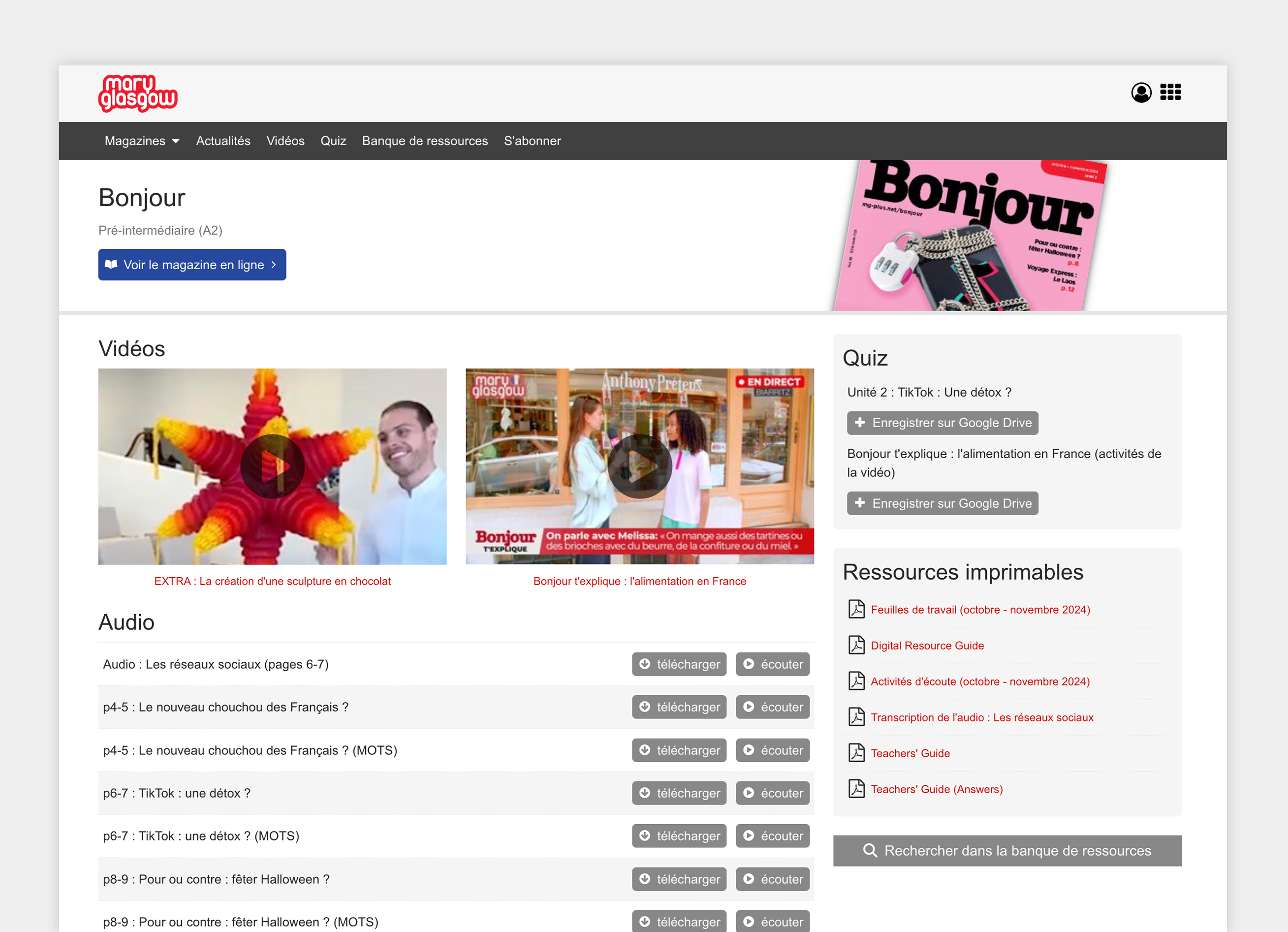Image resolution: width=1288 pixels, height=932 pixels.
Task: Play the alimentation en France video
Action: tap(639, 466)
